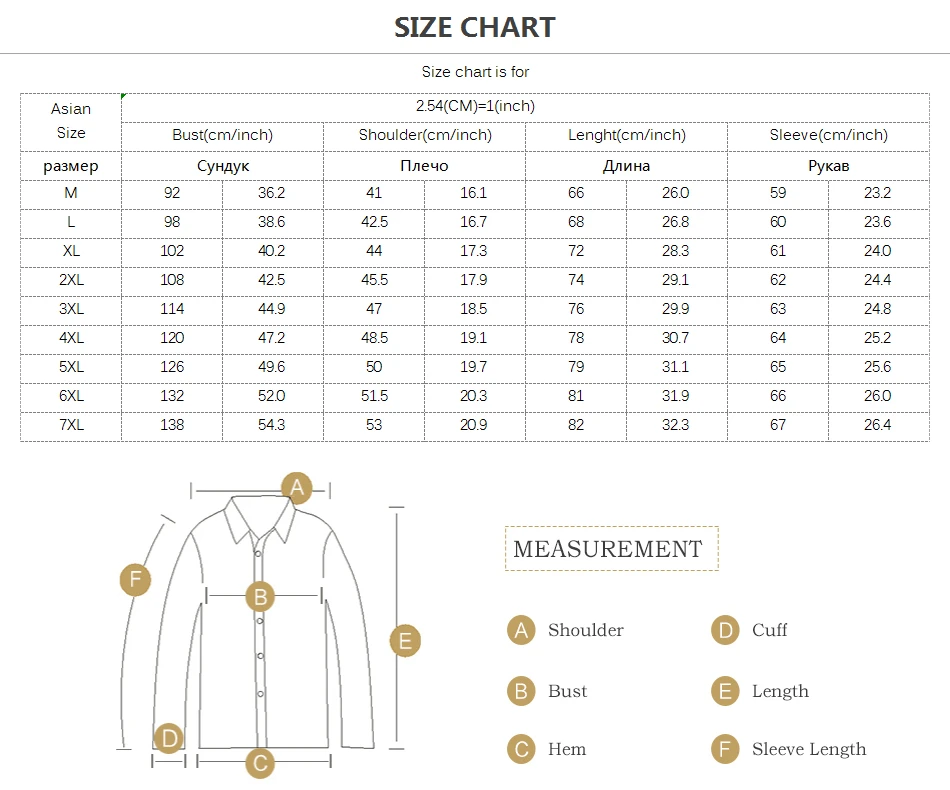Image resolution: width=950 pixels, height=790 pixels.
Task: Click the A marker above the shirt collar
Action: pyautogui.click(x=296, y=488)
